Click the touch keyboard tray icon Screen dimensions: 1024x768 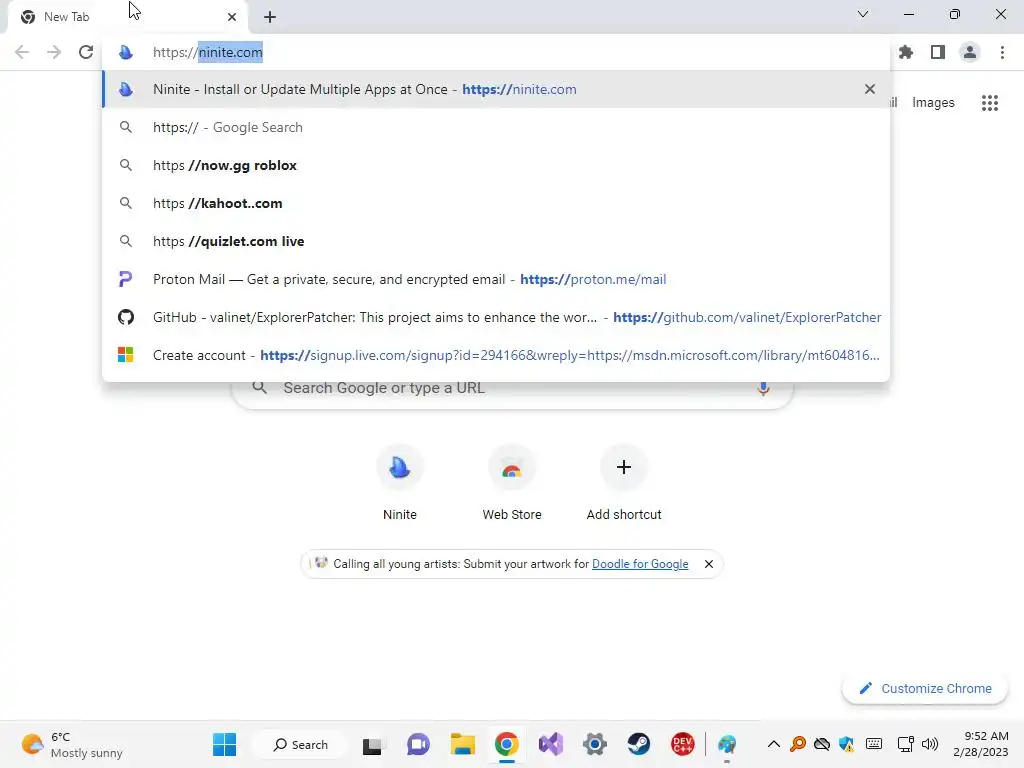click(874, 744)
